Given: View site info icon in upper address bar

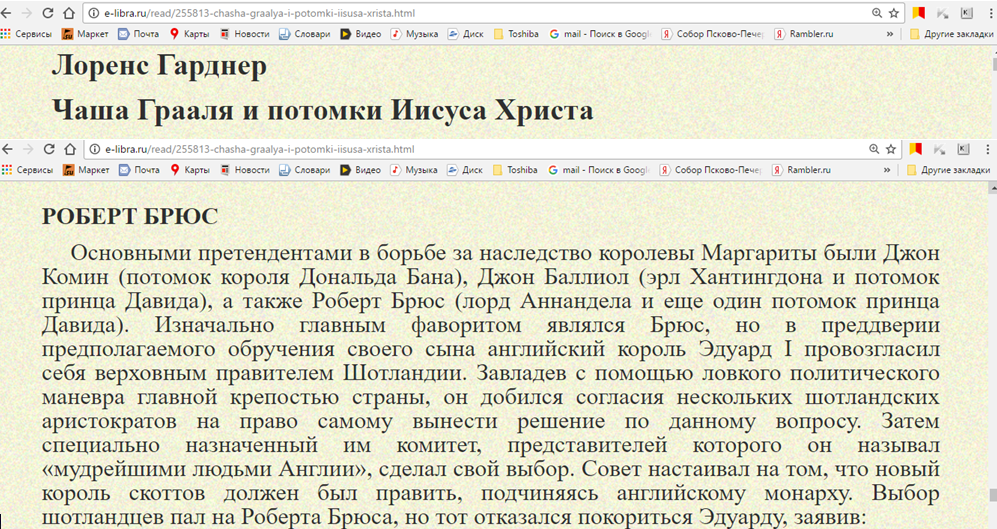Looking at the screenshot, I should tap(93, 13).
